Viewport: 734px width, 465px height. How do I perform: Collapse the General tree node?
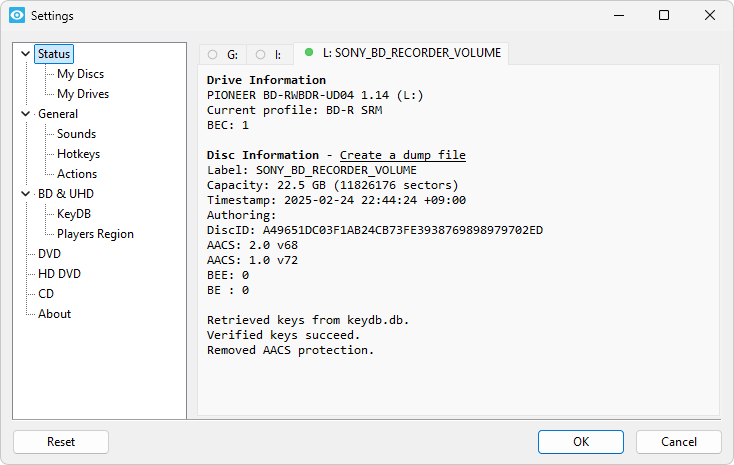(x=25, y=114)
